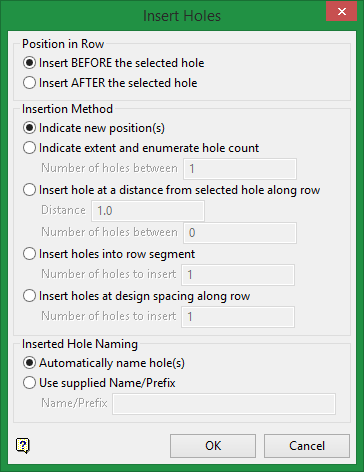Confirm with the OK button
This screenshot has width=364, height=472.
coord(213,446)
